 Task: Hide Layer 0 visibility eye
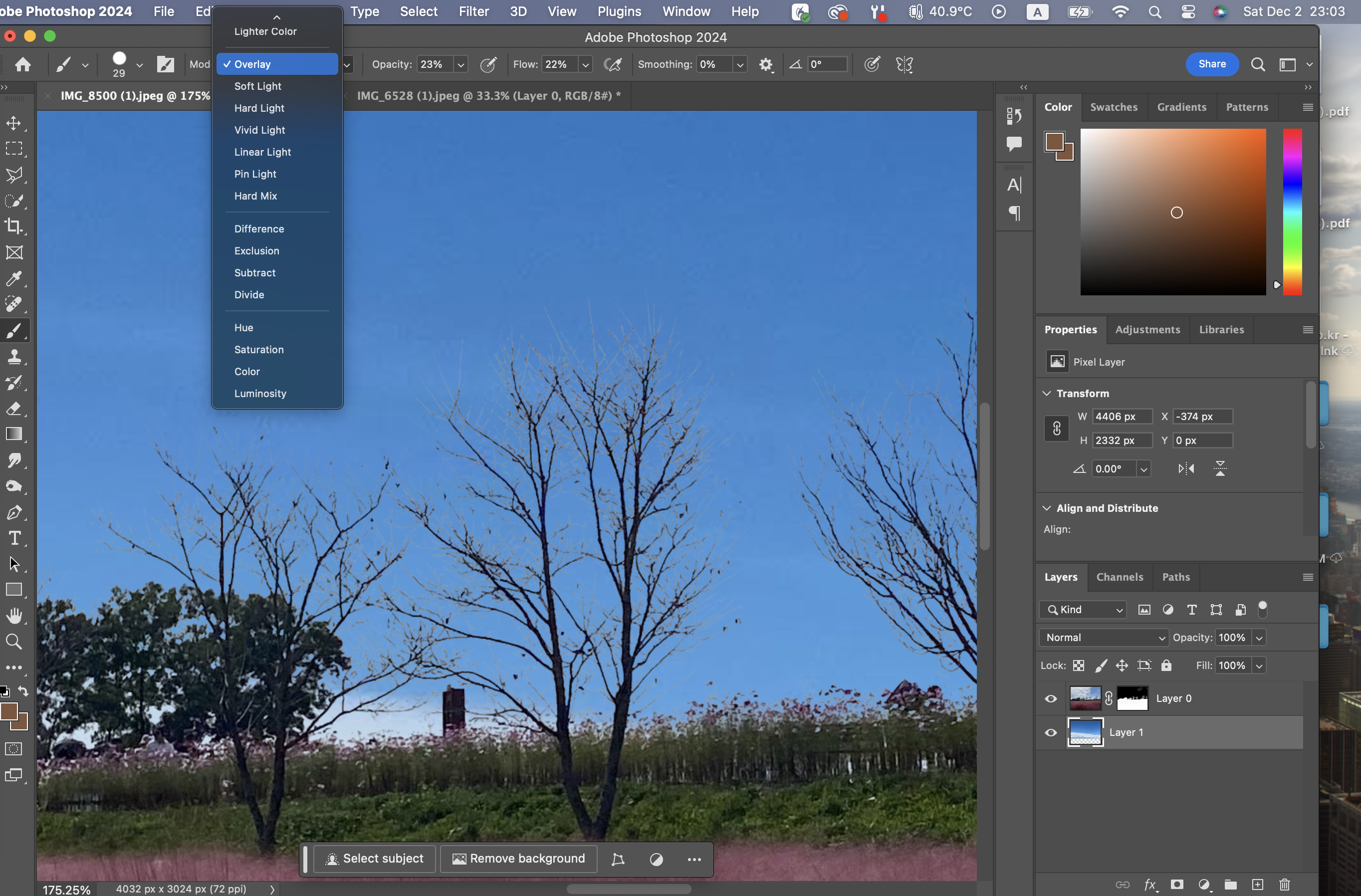(x=1051, y=699)
